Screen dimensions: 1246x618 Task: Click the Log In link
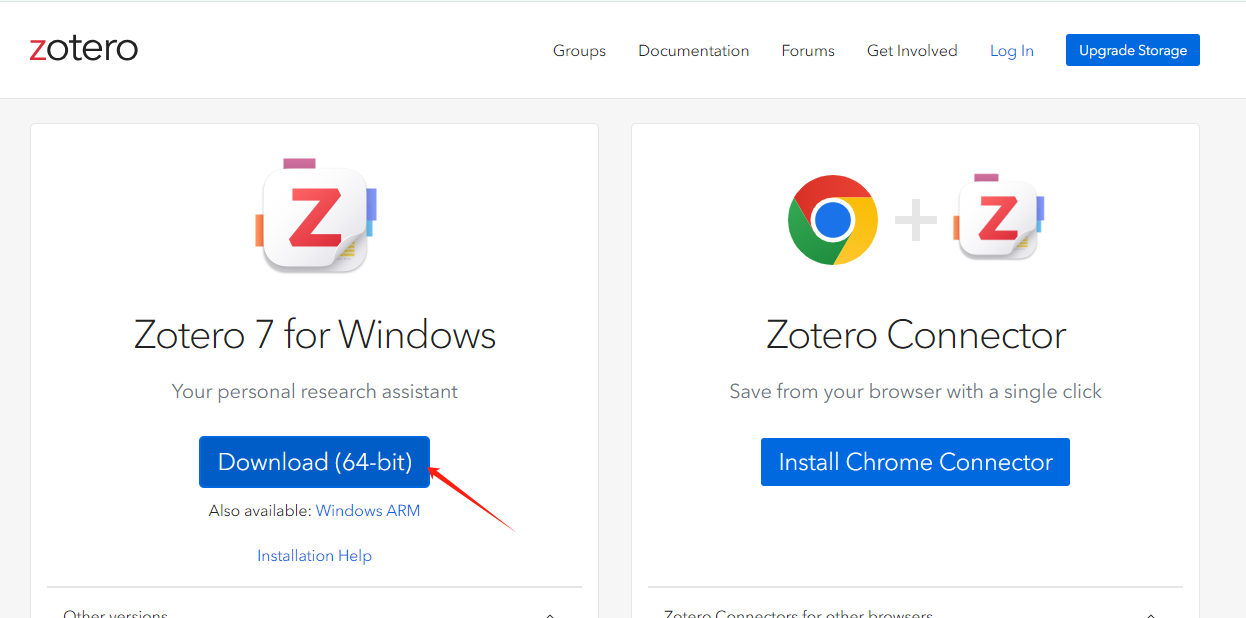[x=1012, y=50]
